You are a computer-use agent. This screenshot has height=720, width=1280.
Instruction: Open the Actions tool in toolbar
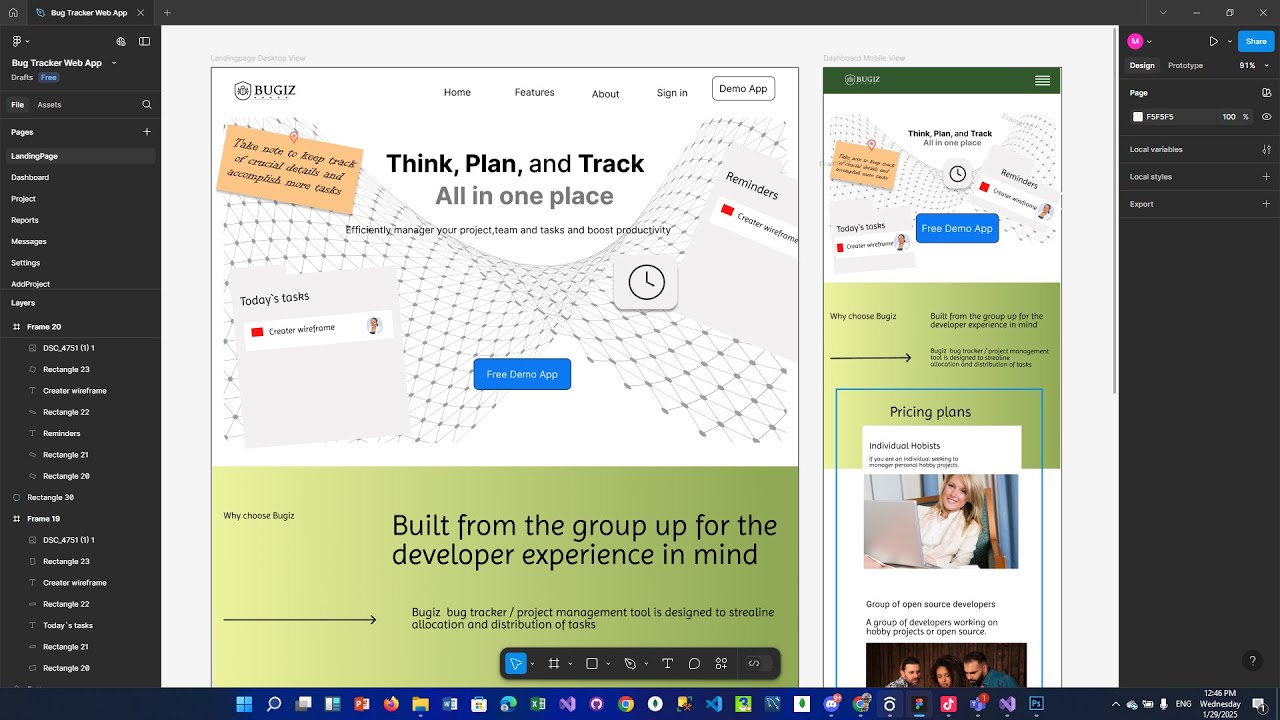click(x=721, y=664)
